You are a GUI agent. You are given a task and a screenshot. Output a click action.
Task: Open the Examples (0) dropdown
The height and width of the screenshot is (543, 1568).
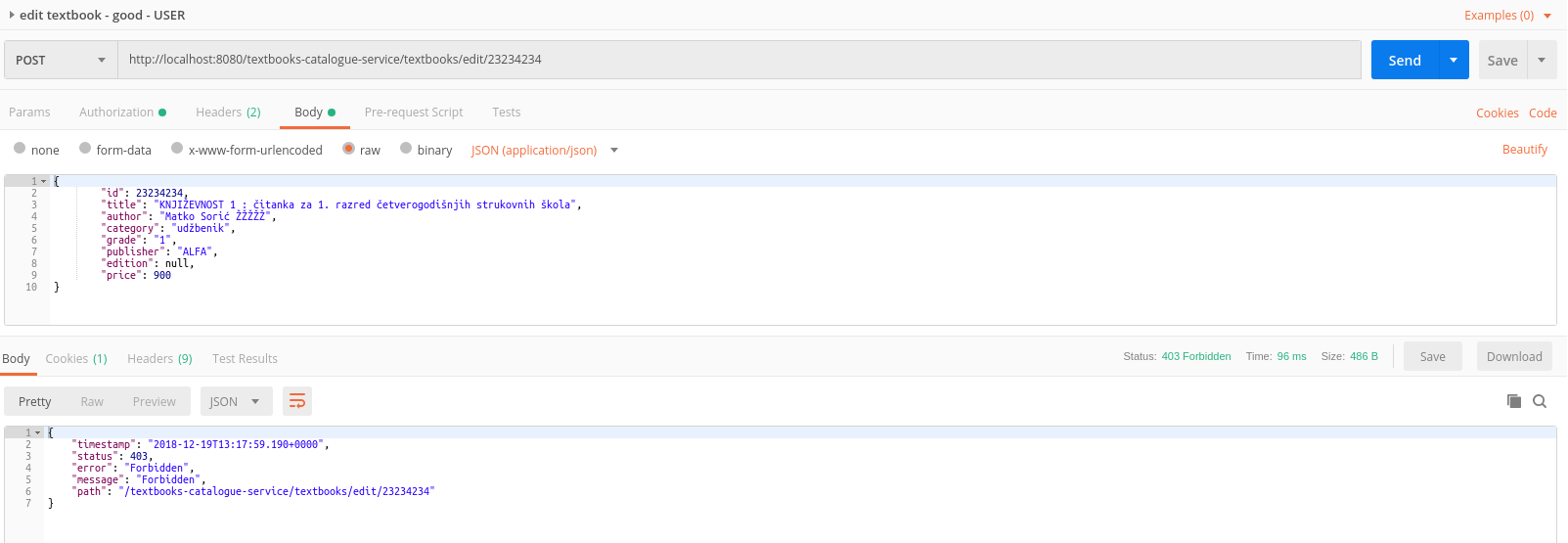click(1507, 15)
